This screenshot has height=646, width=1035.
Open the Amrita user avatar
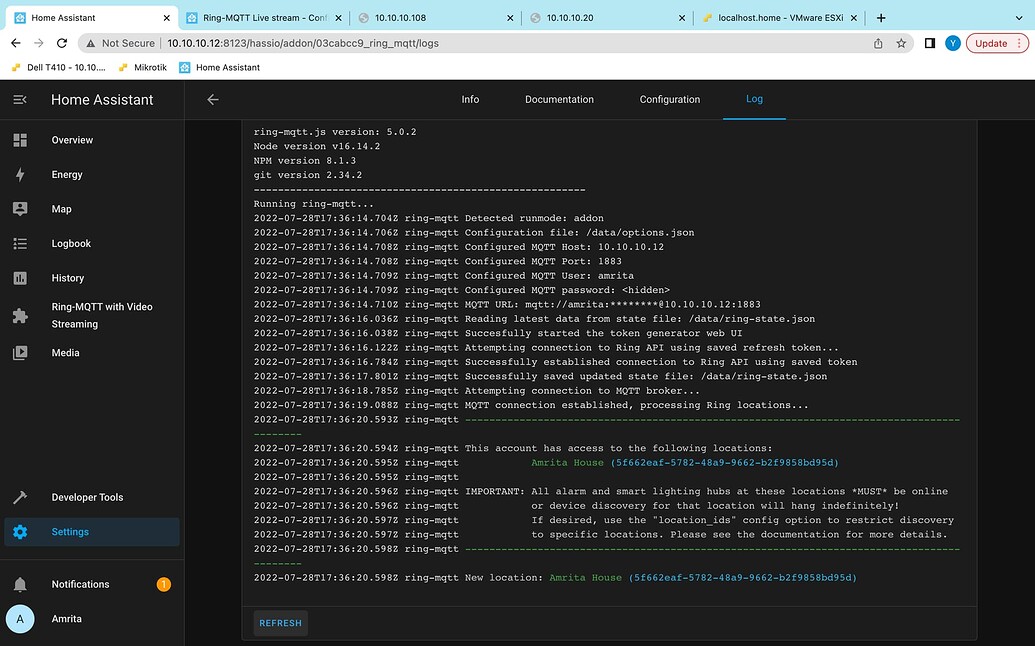point(20,619)
